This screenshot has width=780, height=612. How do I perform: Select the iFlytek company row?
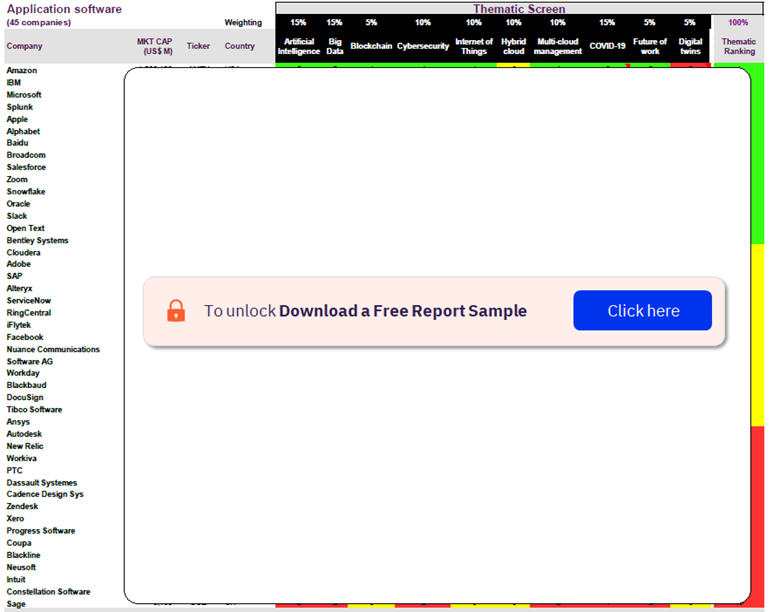(19, 325)
